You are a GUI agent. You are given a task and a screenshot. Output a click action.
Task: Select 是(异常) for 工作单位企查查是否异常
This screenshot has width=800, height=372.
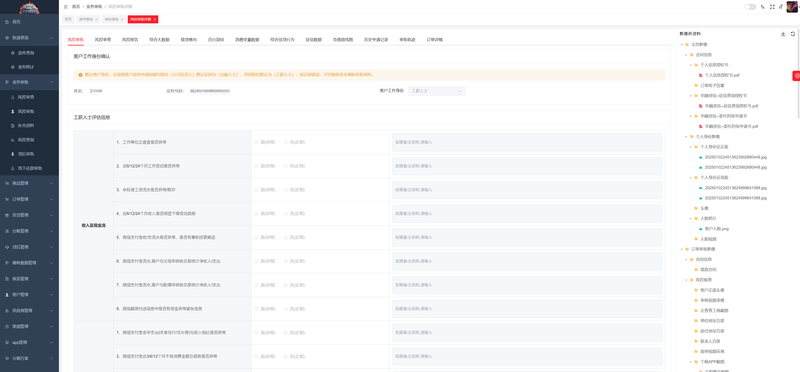click(256, 142)
